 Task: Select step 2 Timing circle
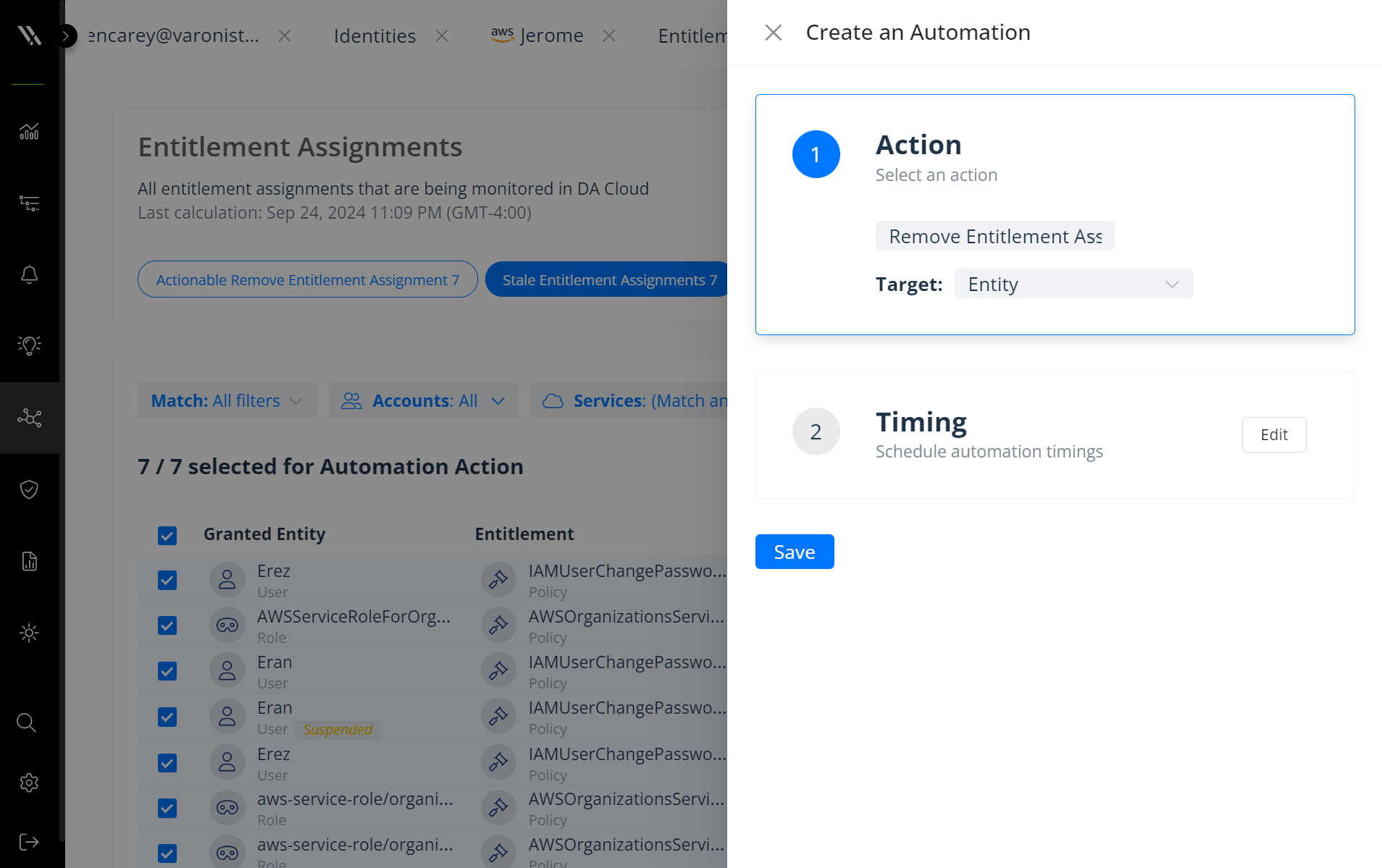[816, 431]
